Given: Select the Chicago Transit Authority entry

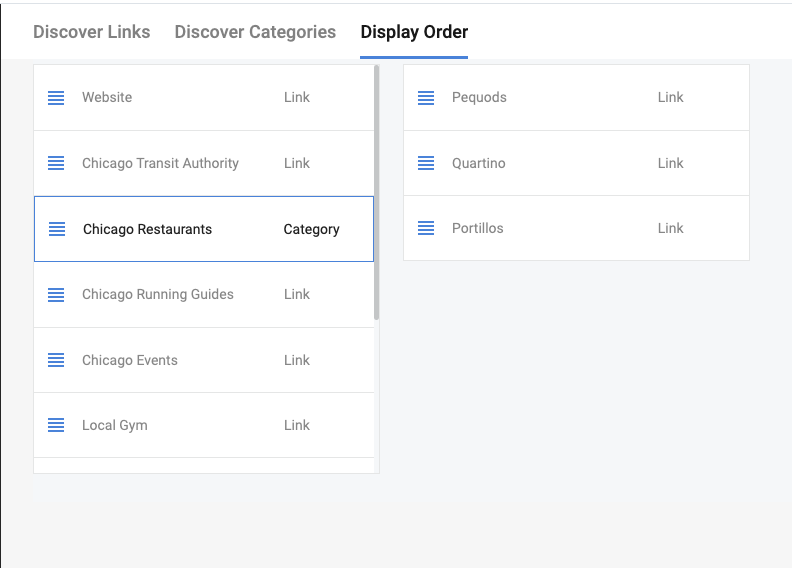Looking at the screenshot, I should pos(160,163).
